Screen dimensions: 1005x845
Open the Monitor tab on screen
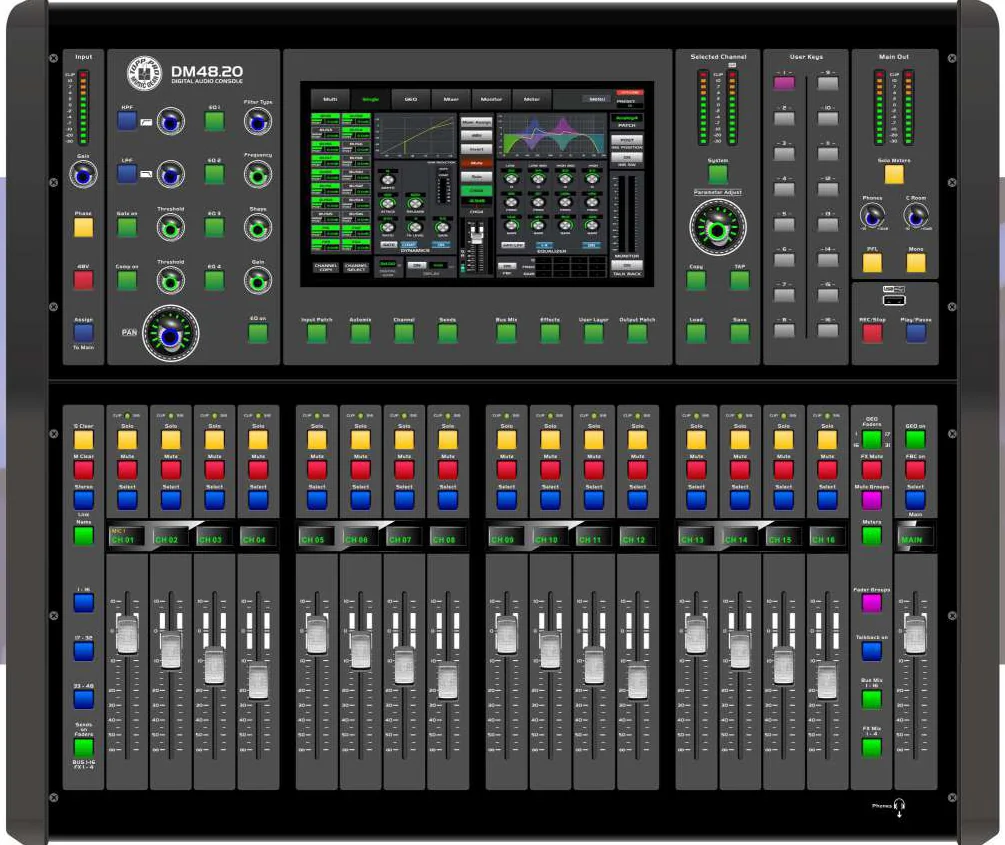tap(492, 99)
